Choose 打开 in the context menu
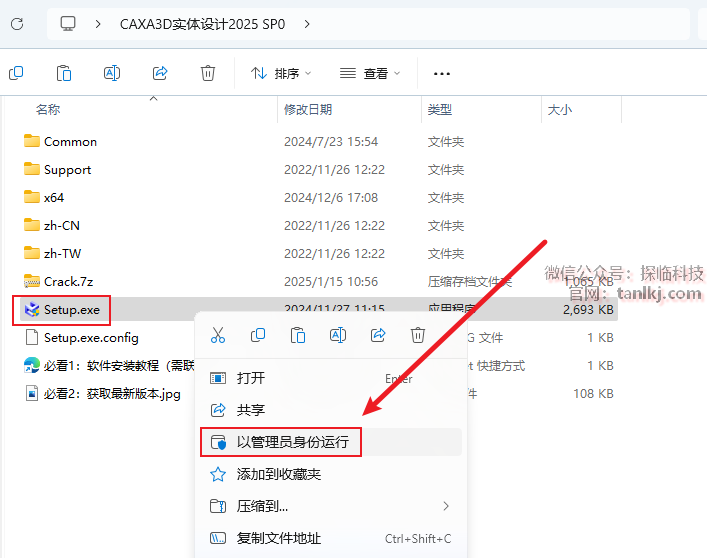The width and height of the screenshot is (707, 558). [331, 378]
